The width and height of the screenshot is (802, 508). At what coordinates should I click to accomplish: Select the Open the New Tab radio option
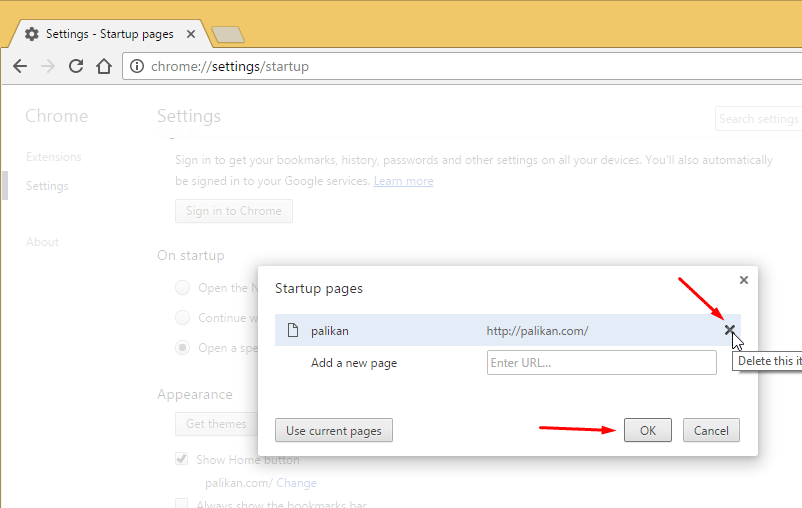(183, 288)
